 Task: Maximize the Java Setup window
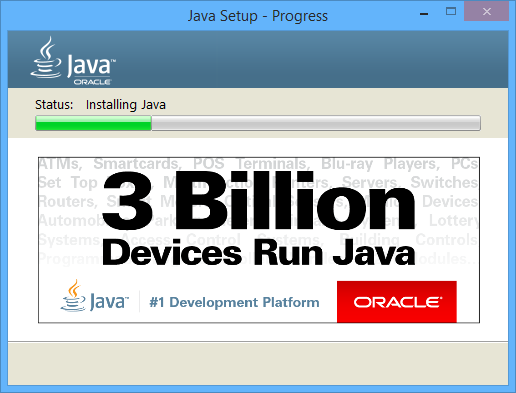click(451, 12)
